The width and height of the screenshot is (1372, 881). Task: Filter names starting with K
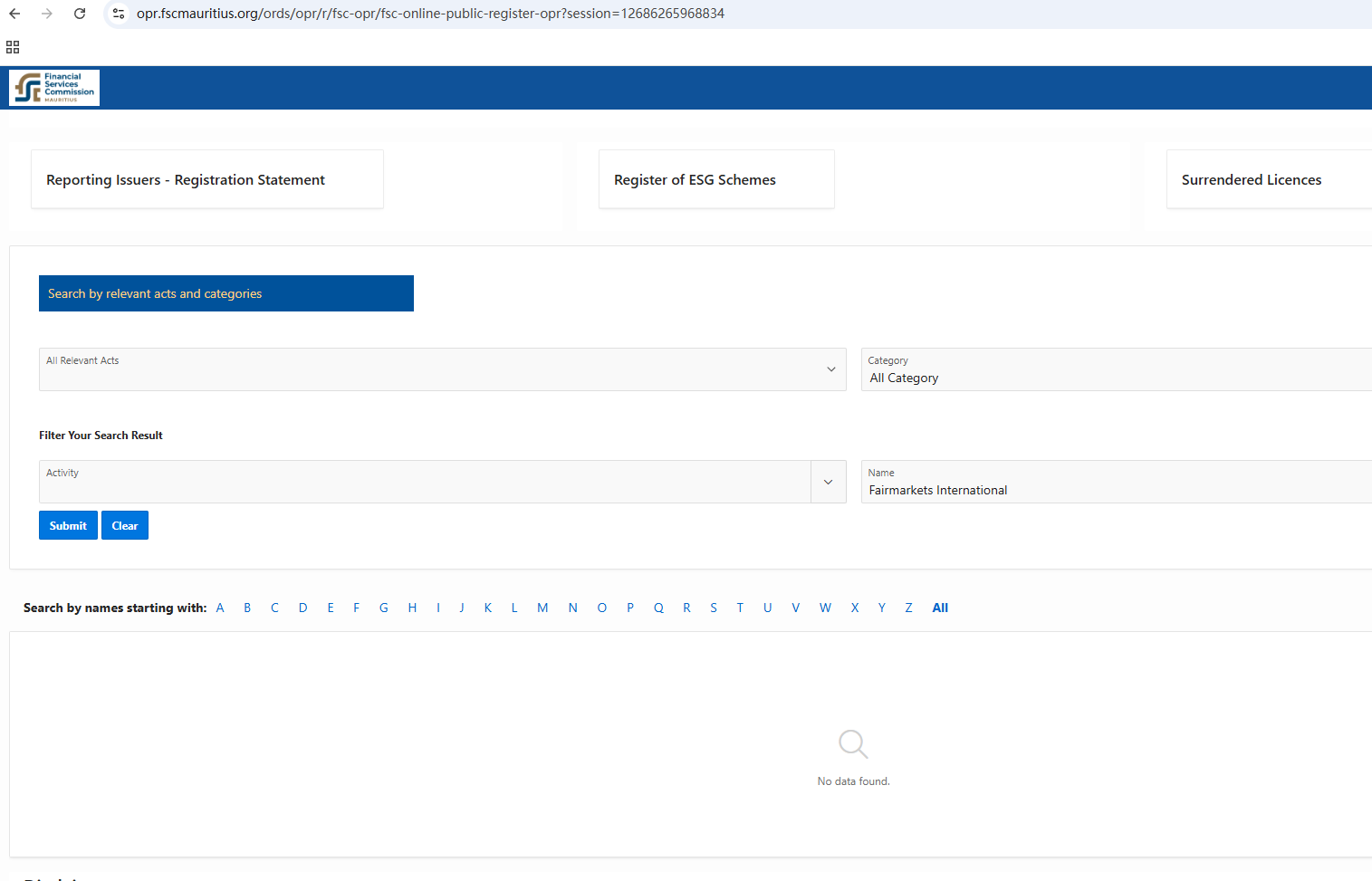(x=488, y=608)
